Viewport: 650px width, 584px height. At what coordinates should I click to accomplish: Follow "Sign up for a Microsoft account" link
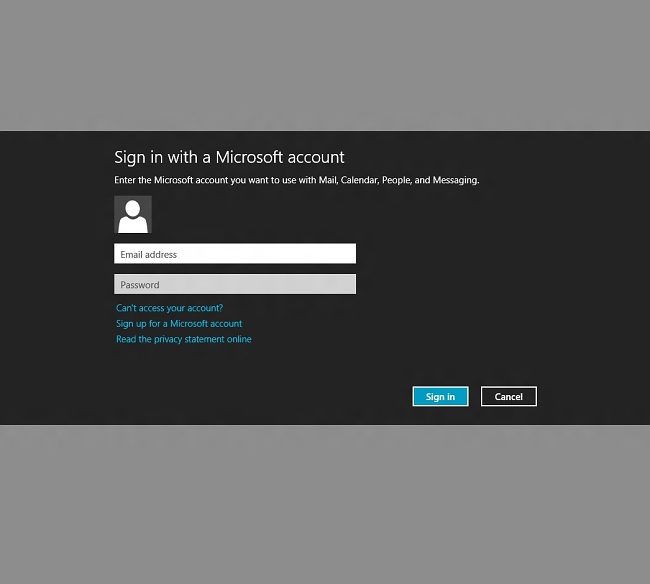[x=179, y=323]
